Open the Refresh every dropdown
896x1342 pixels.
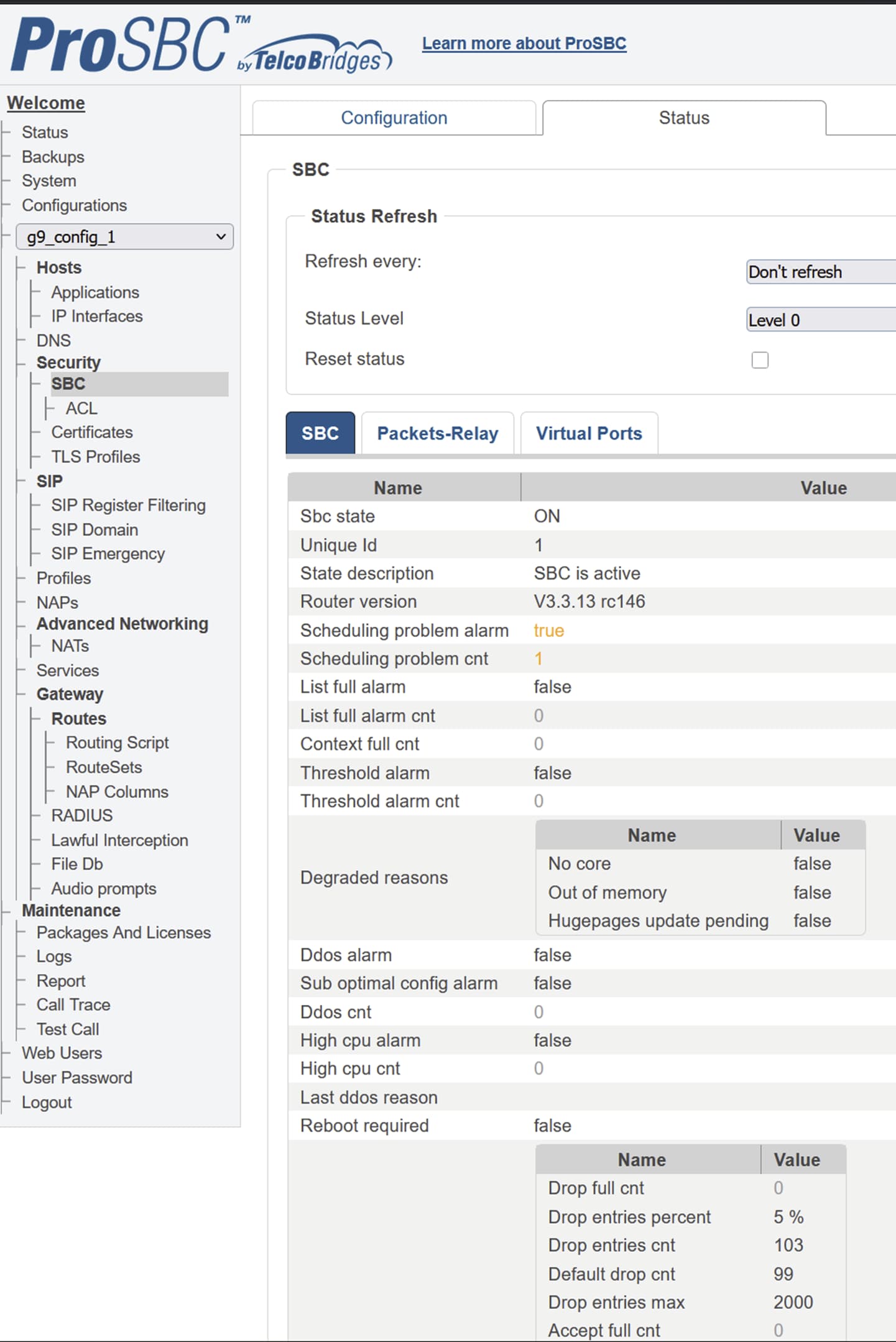tap(820, 272)
